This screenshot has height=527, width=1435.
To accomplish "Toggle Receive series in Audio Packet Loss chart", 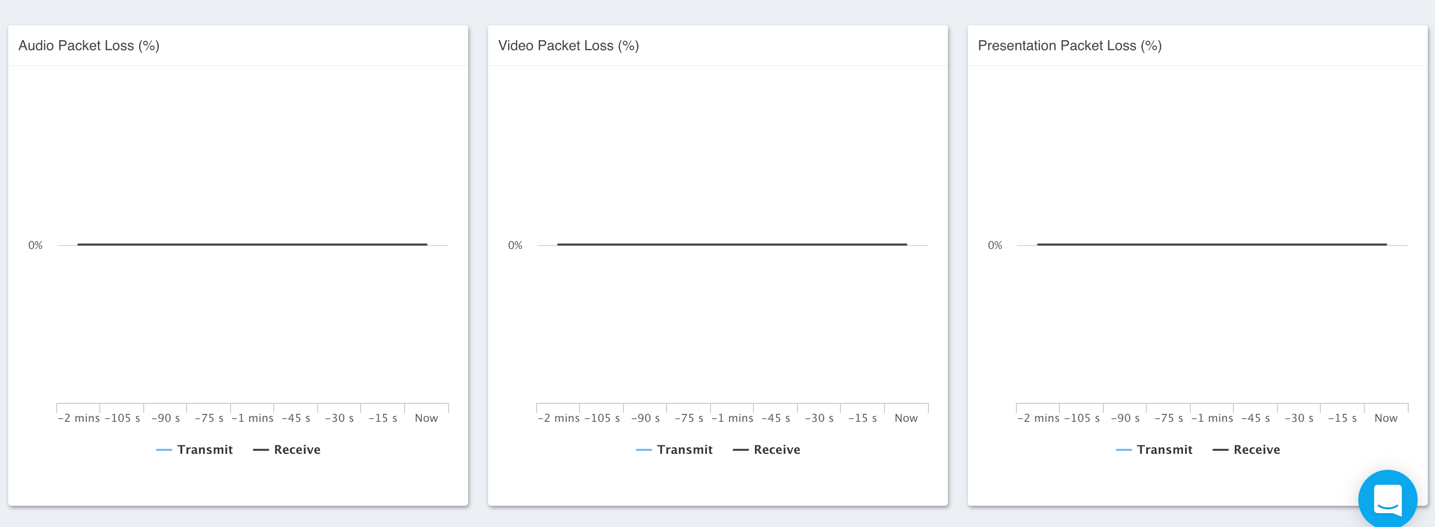I will (x=287, y=450).
